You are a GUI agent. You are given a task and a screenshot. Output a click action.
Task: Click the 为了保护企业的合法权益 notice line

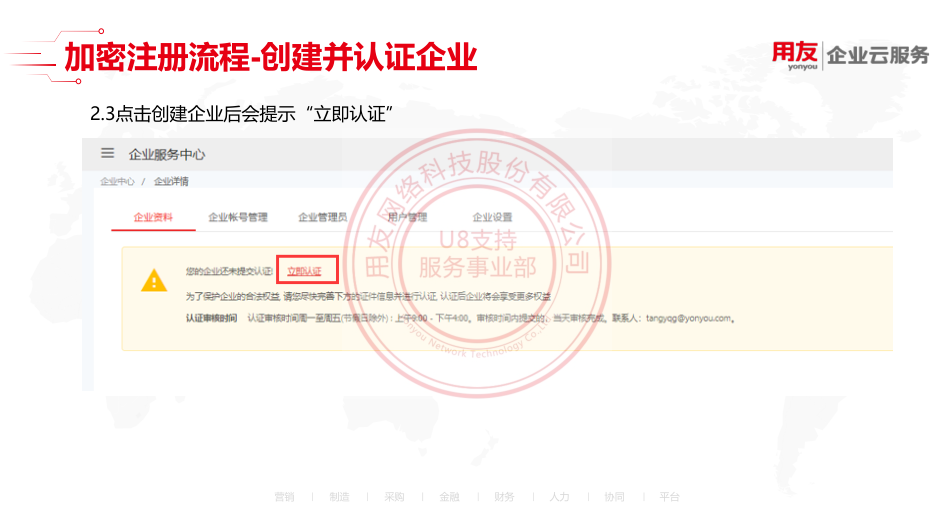click(368, 296)
